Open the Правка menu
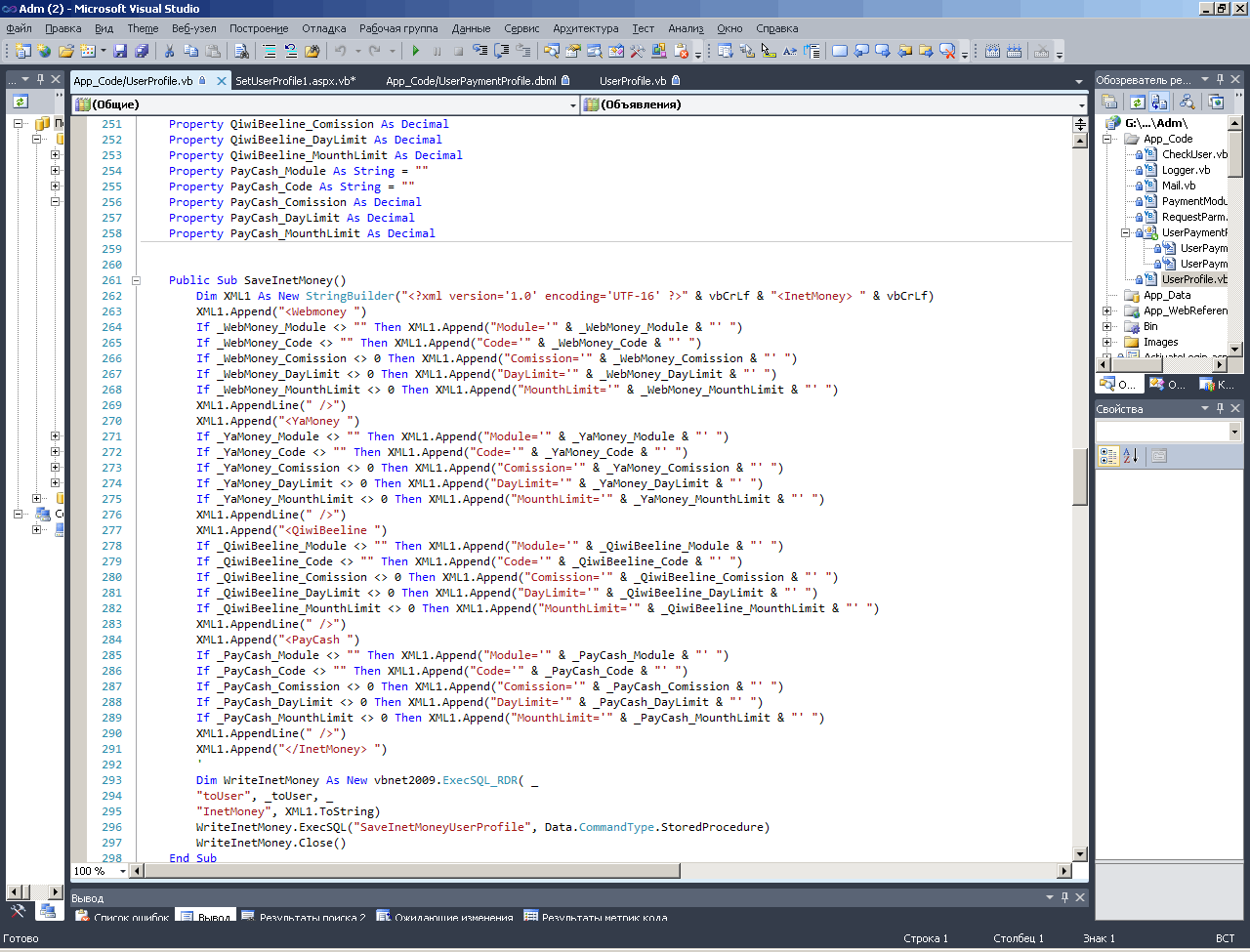 coord(62,28)
